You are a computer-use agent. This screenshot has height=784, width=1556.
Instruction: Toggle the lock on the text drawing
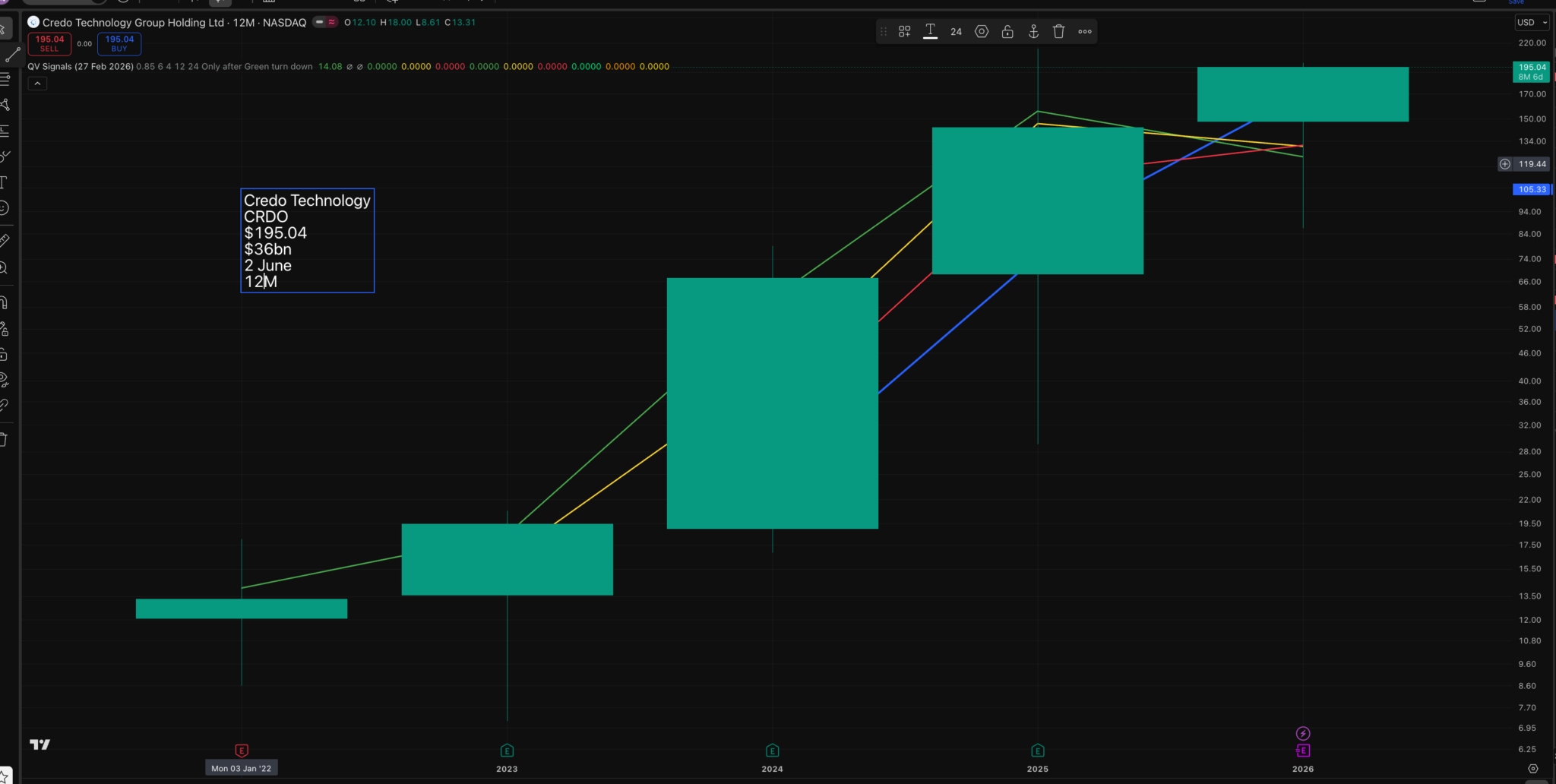tap(1007, 31)
